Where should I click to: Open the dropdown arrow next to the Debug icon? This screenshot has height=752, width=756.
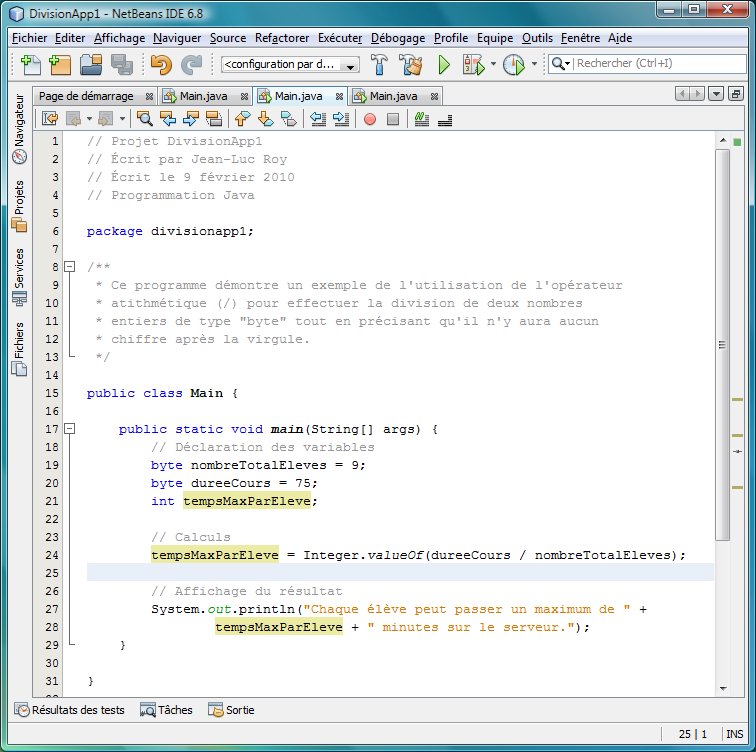coord(493,64)
